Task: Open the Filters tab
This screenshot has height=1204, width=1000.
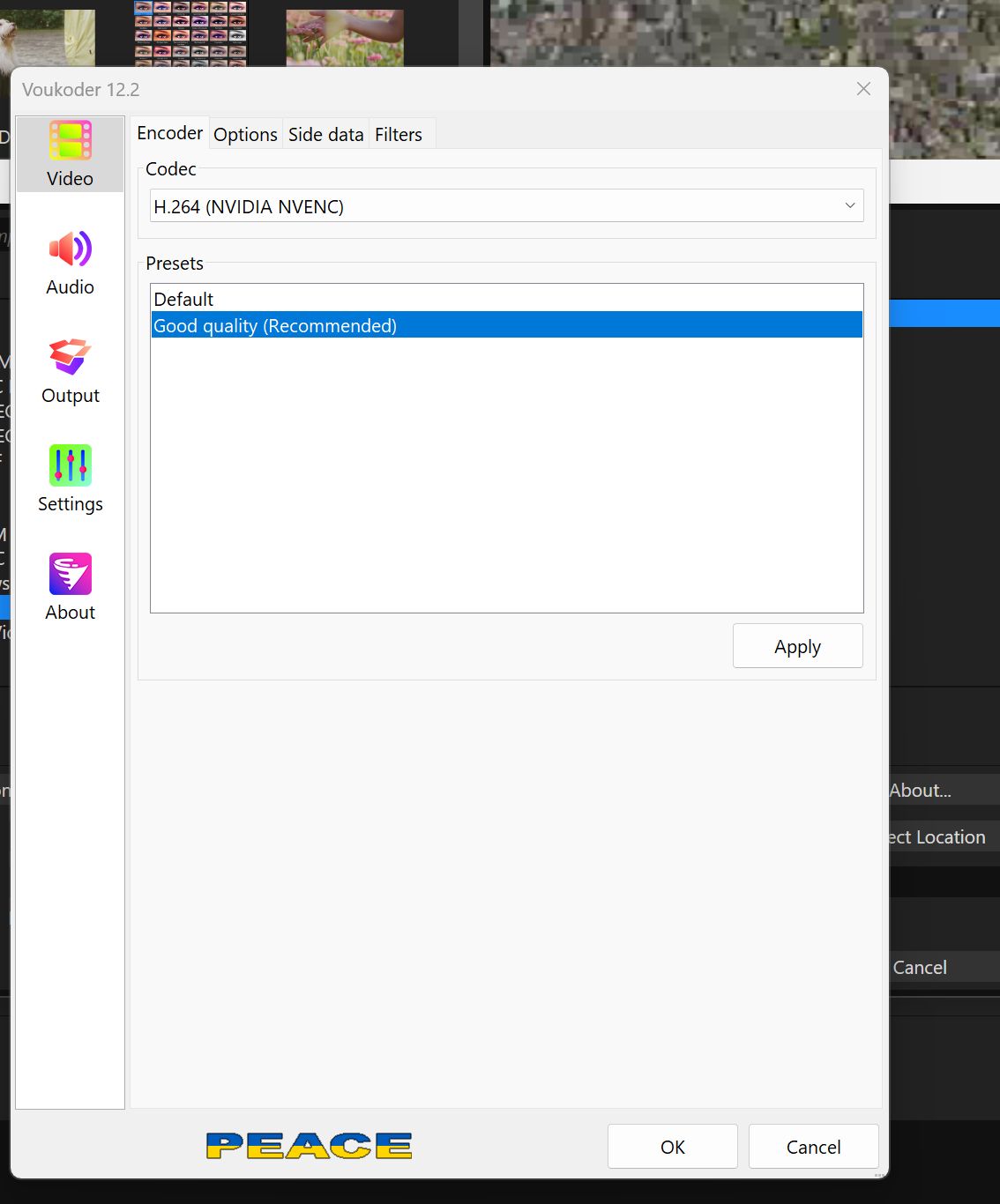Action: tap(399, 135)
